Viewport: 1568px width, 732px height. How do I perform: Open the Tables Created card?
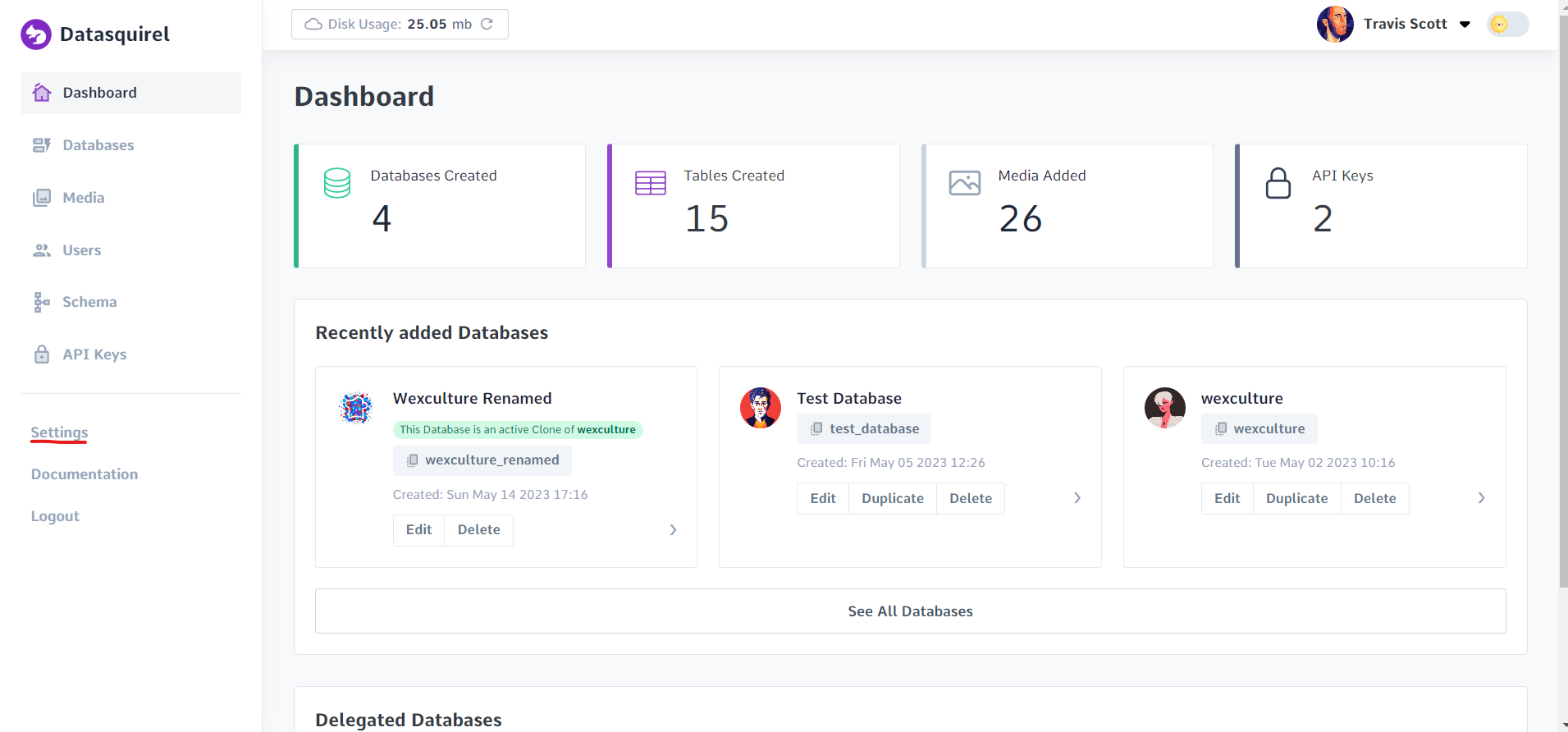point(753,206)
